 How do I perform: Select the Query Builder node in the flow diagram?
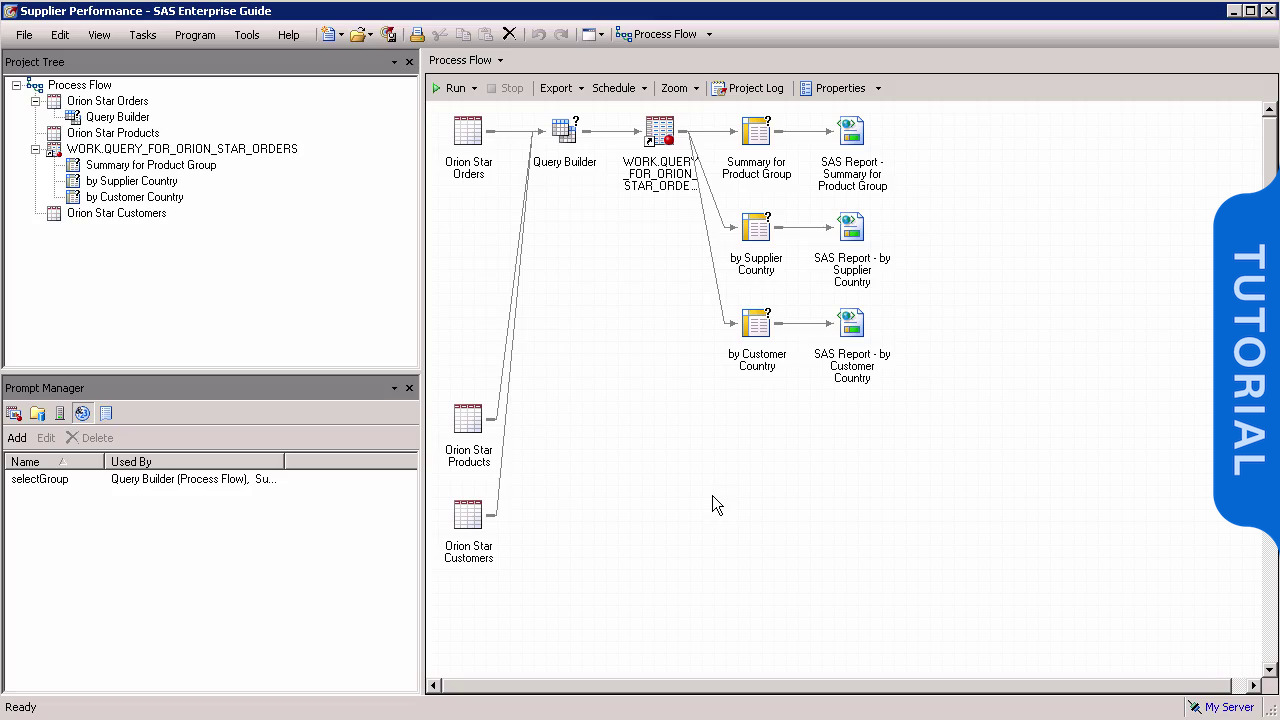564,142
